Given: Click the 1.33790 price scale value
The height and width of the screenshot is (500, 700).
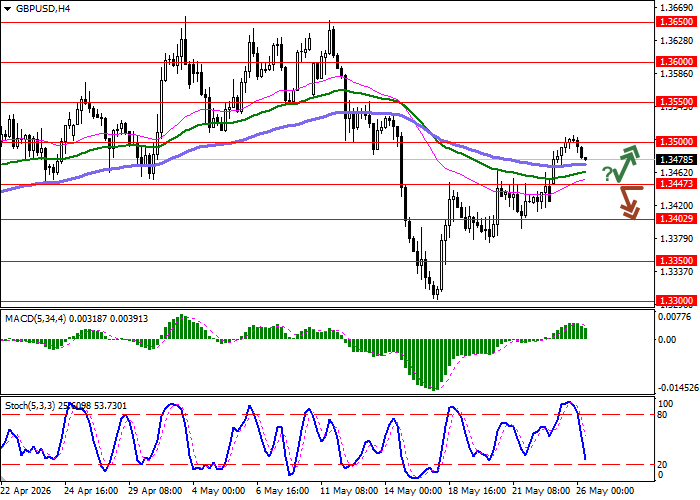Looking at the screenshot, I should tap(677, 239).
